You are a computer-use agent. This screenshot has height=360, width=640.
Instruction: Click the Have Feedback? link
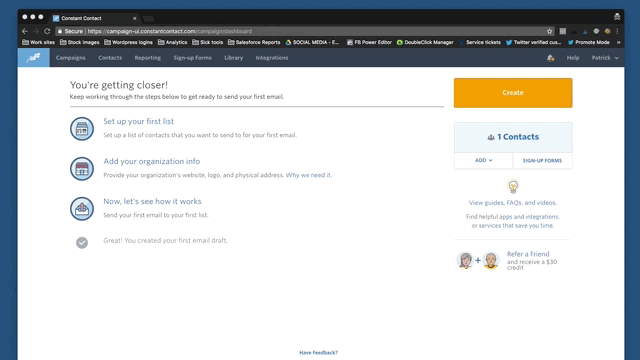coord(318,353)
